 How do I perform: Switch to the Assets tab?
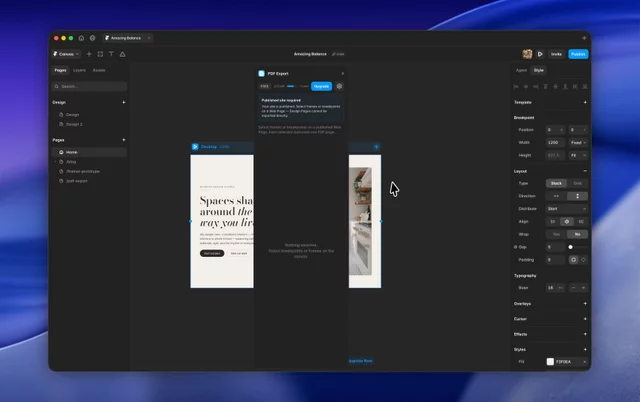pos(99,70)
